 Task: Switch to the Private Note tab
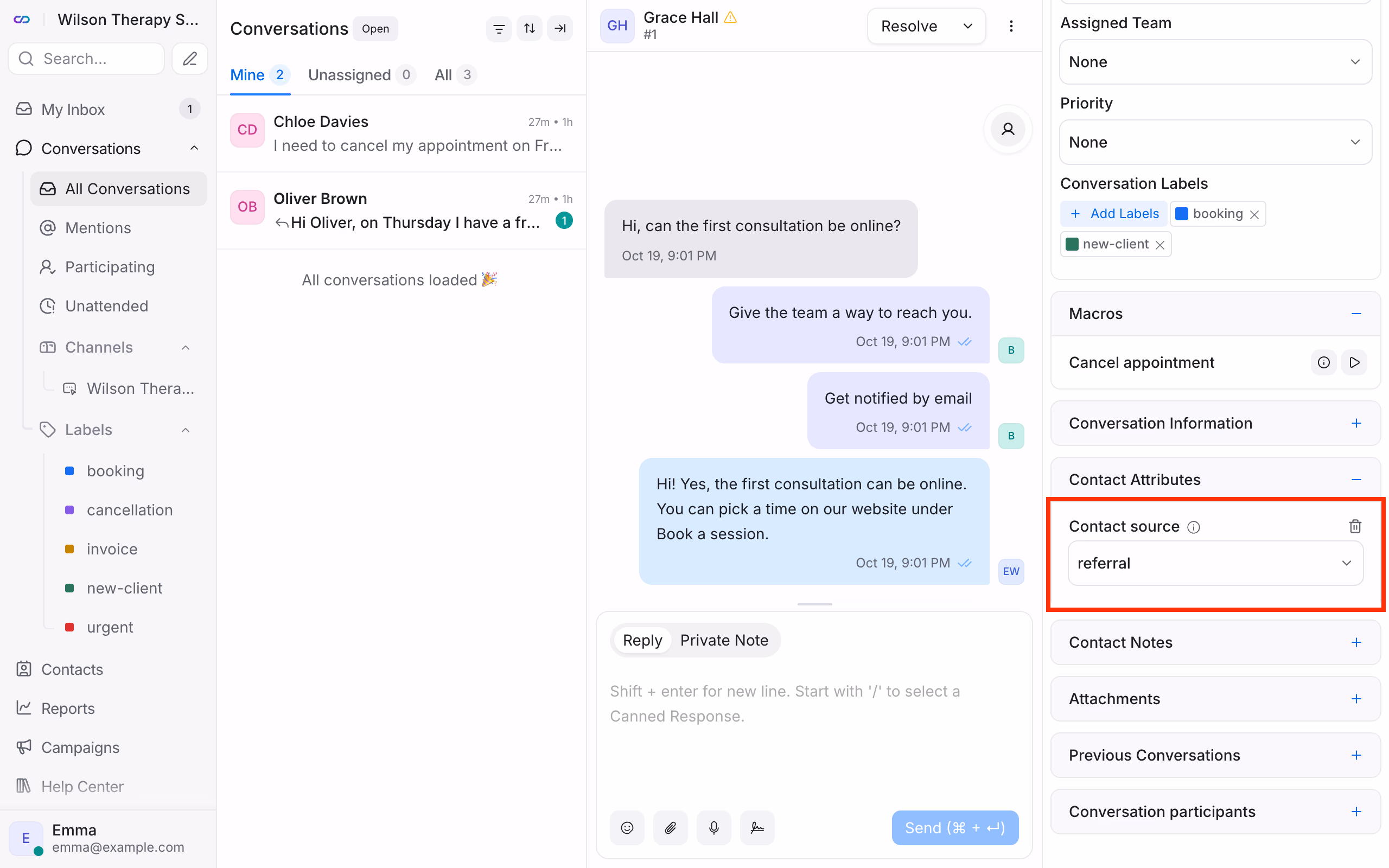point(724,640)
